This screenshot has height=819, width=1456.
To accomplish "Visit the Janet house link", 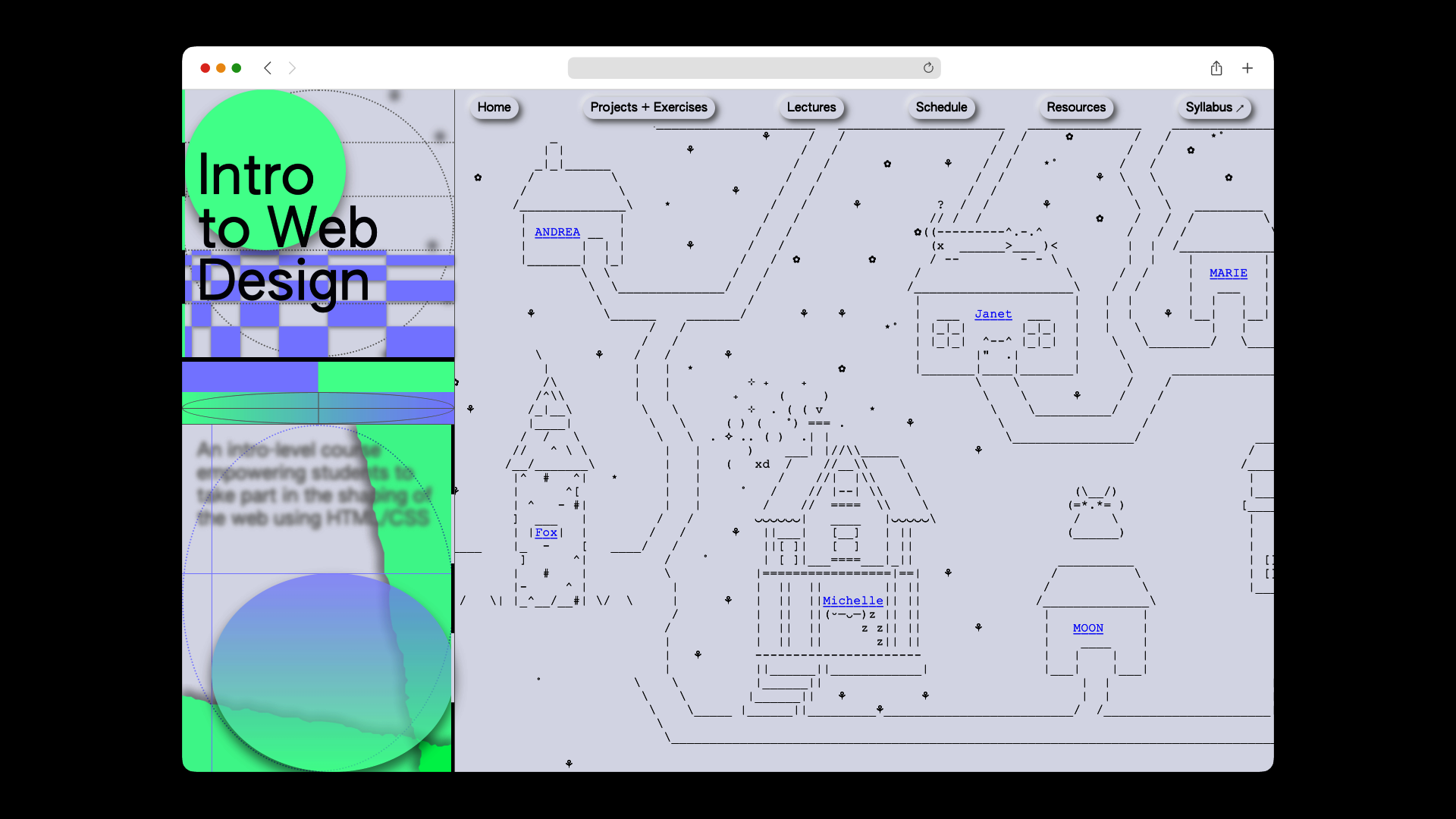I will [993, 314].
